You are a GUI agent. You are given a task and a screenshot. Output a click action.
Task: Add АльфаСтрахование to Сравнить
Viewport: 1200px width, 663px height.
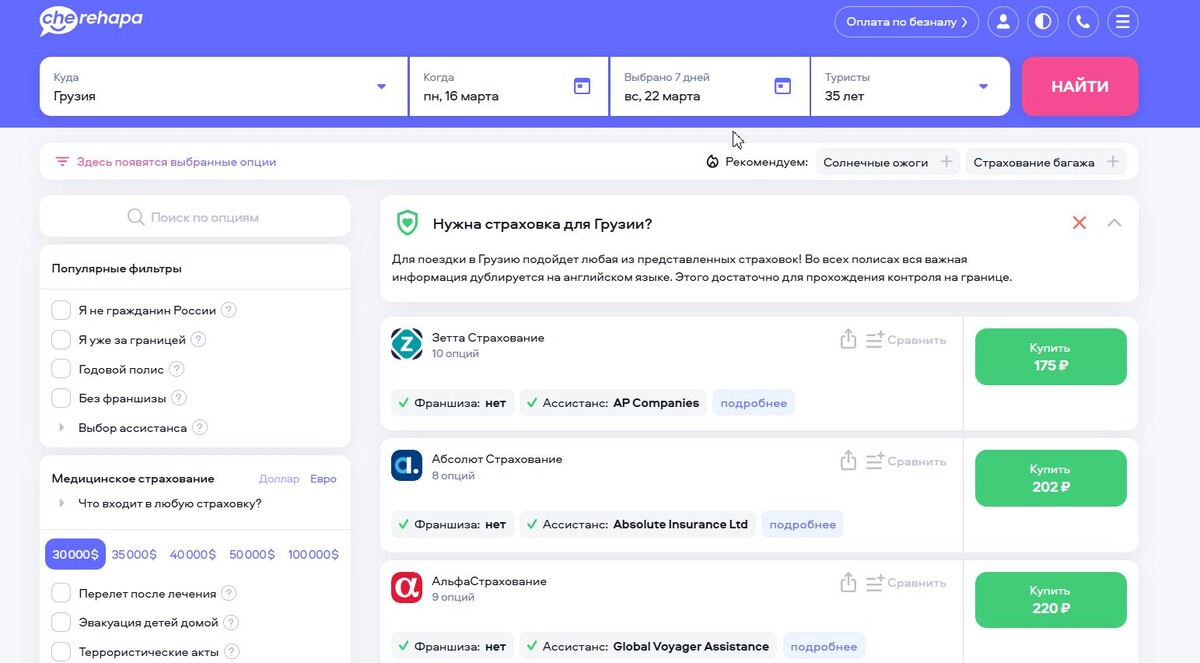point(905,583)
